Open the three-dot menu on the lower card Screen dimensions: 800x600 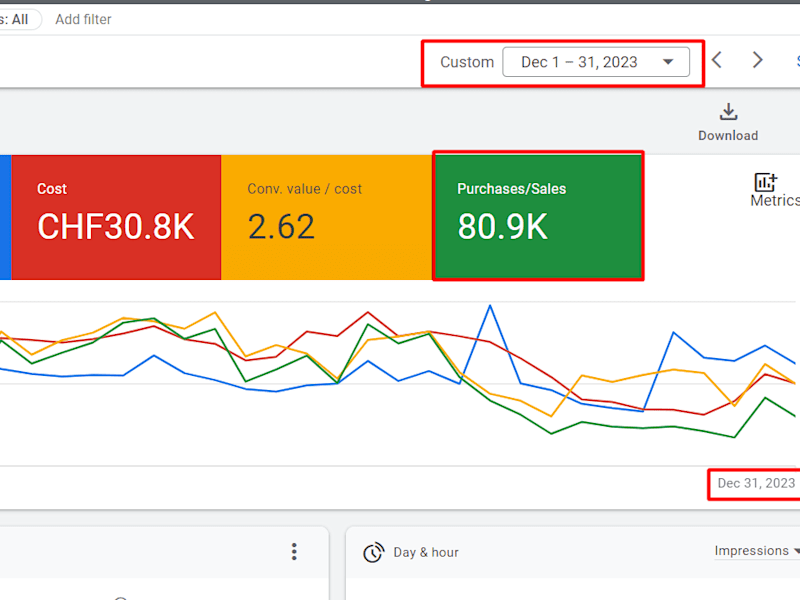[x=294, y=552]
